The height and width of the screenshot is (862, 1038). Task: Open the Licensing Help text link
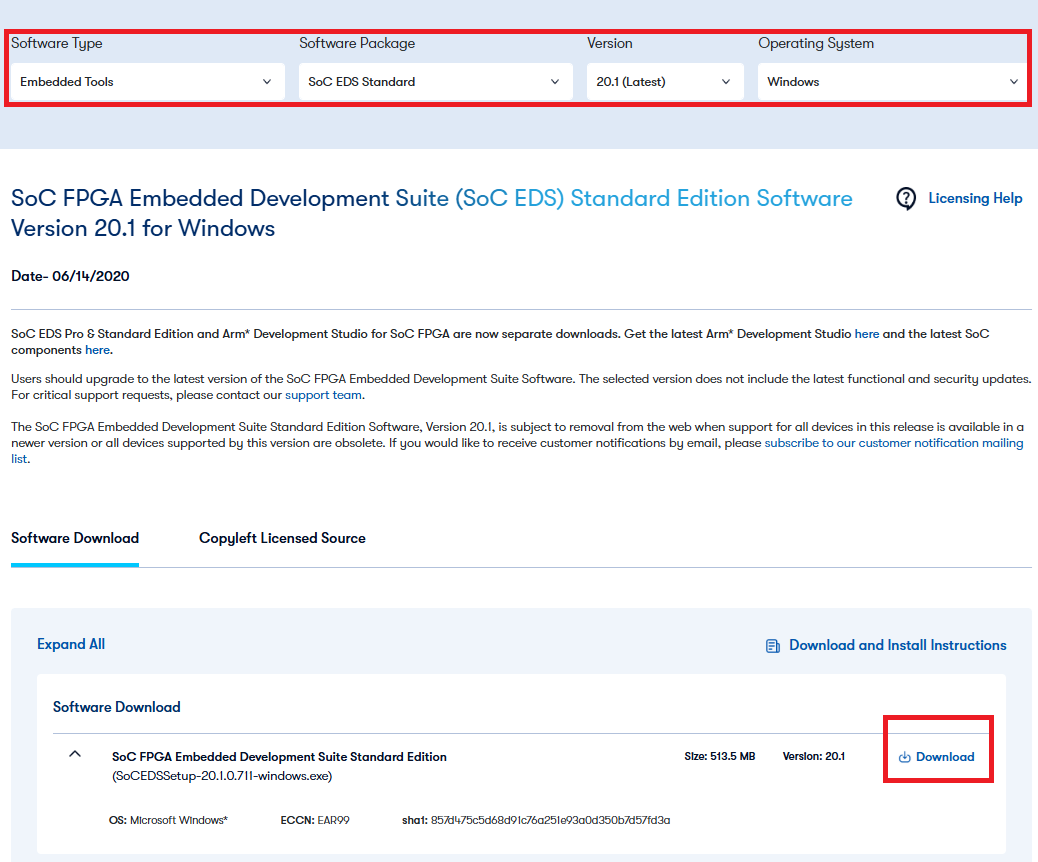[975, 198]
